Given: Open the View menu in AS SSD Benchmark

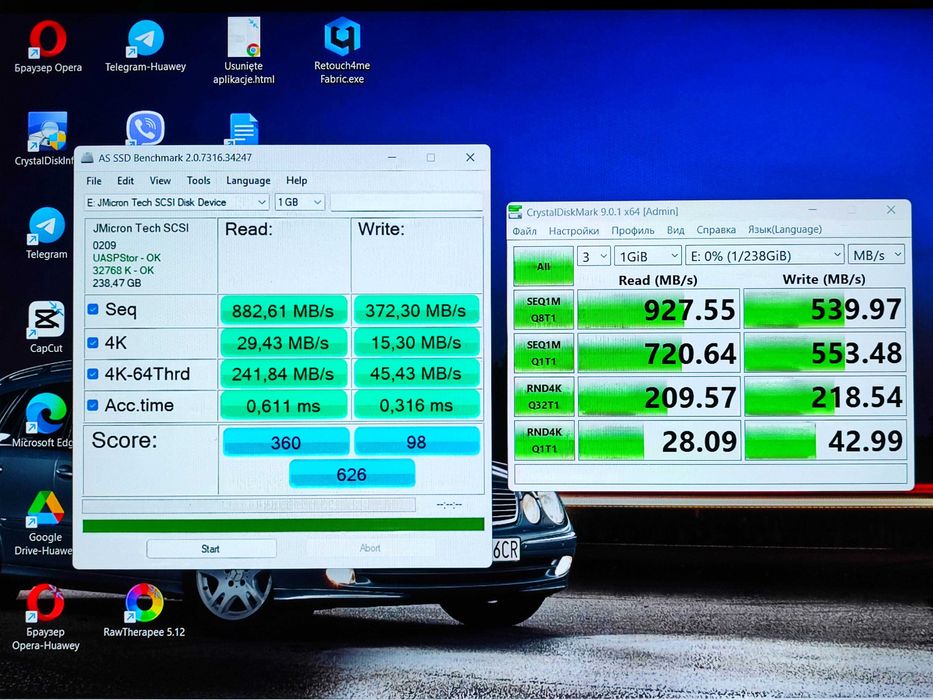Looking at the screenshot, I should [x=160, y=181].
